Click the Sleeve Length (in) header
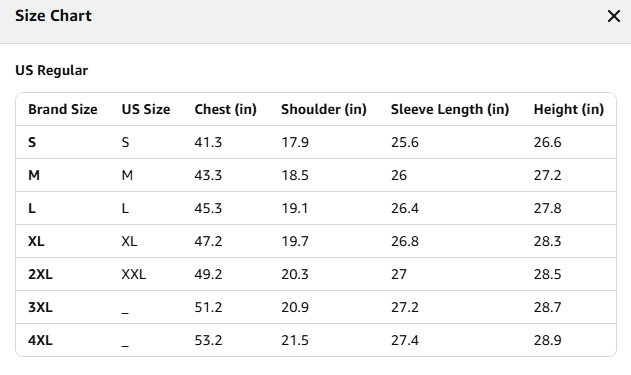This screenshot has width=631, height=375. [x=450, y=109]
